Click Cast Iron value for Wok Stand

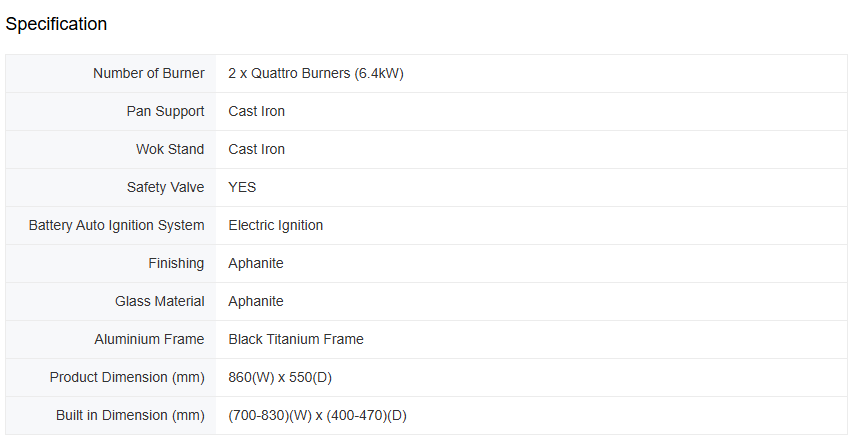click(x=256, y=149)
